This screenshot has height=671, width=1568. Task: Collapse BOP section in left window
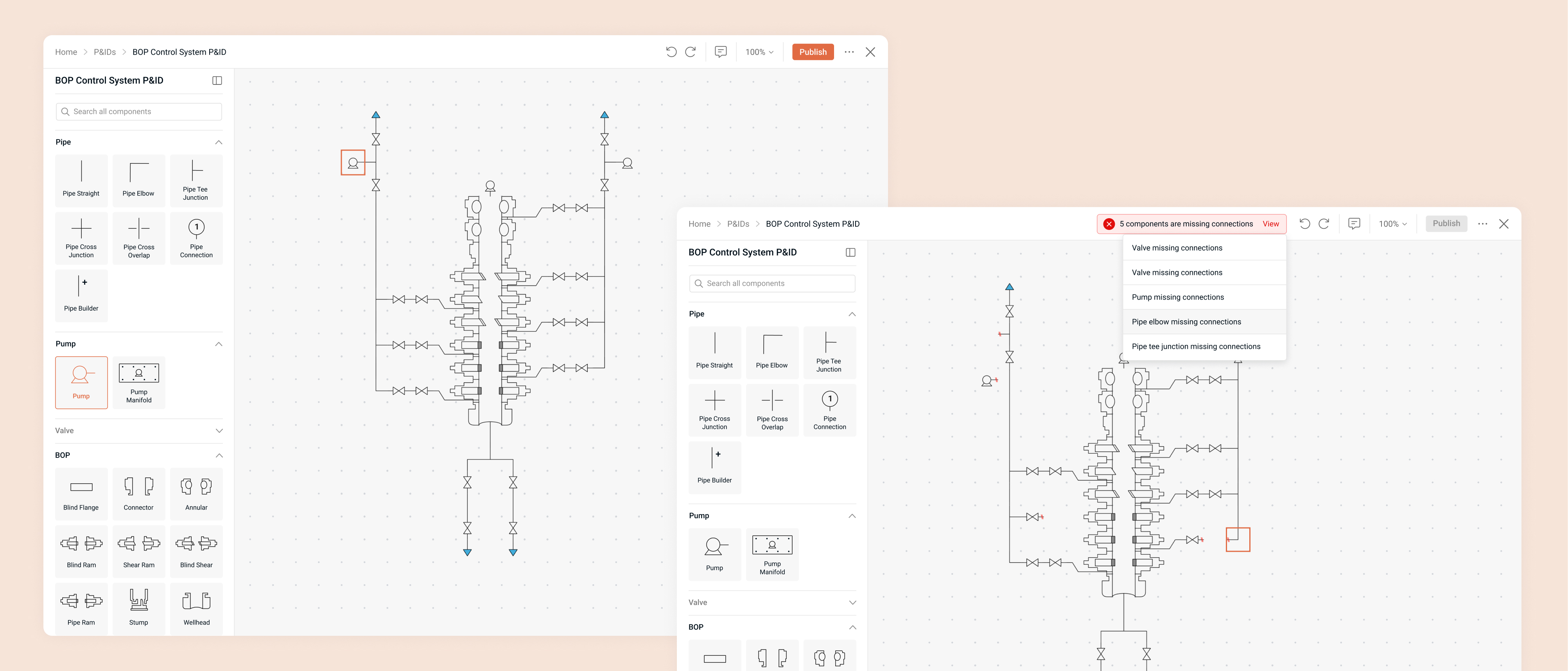point(219,456)
